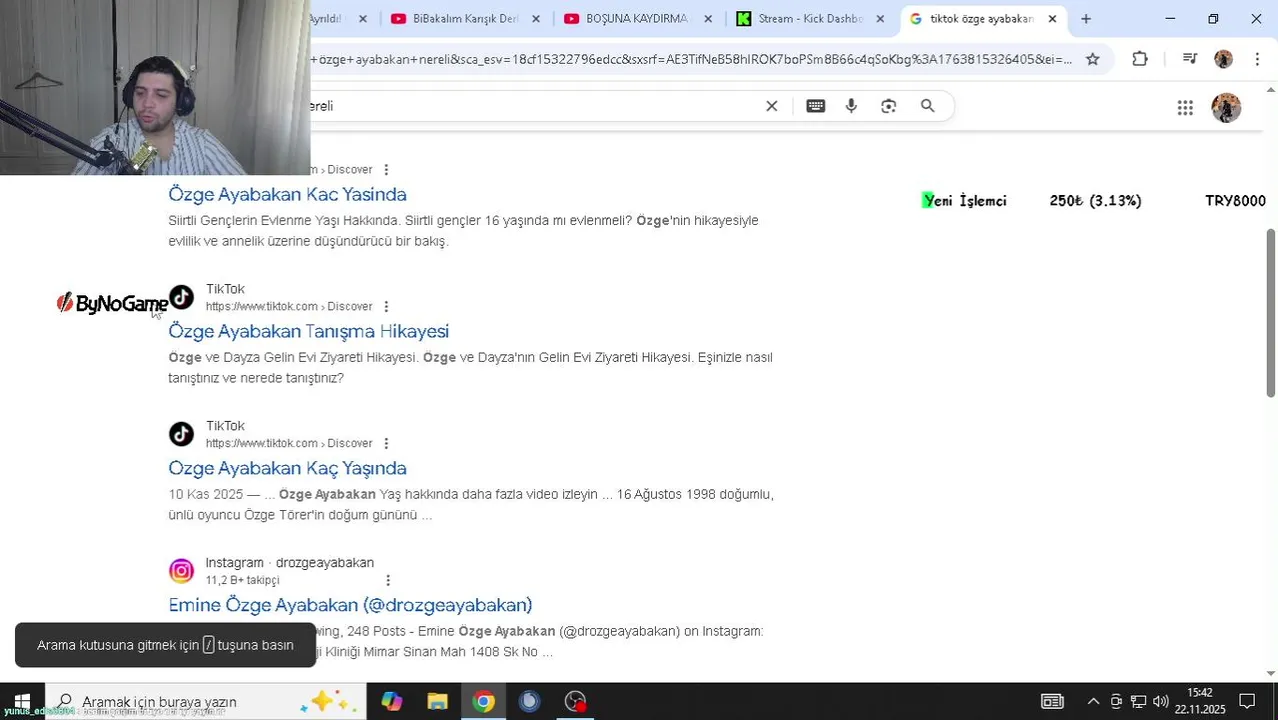
Task: Open the Google apps grid
Action: click(1185, 108)
